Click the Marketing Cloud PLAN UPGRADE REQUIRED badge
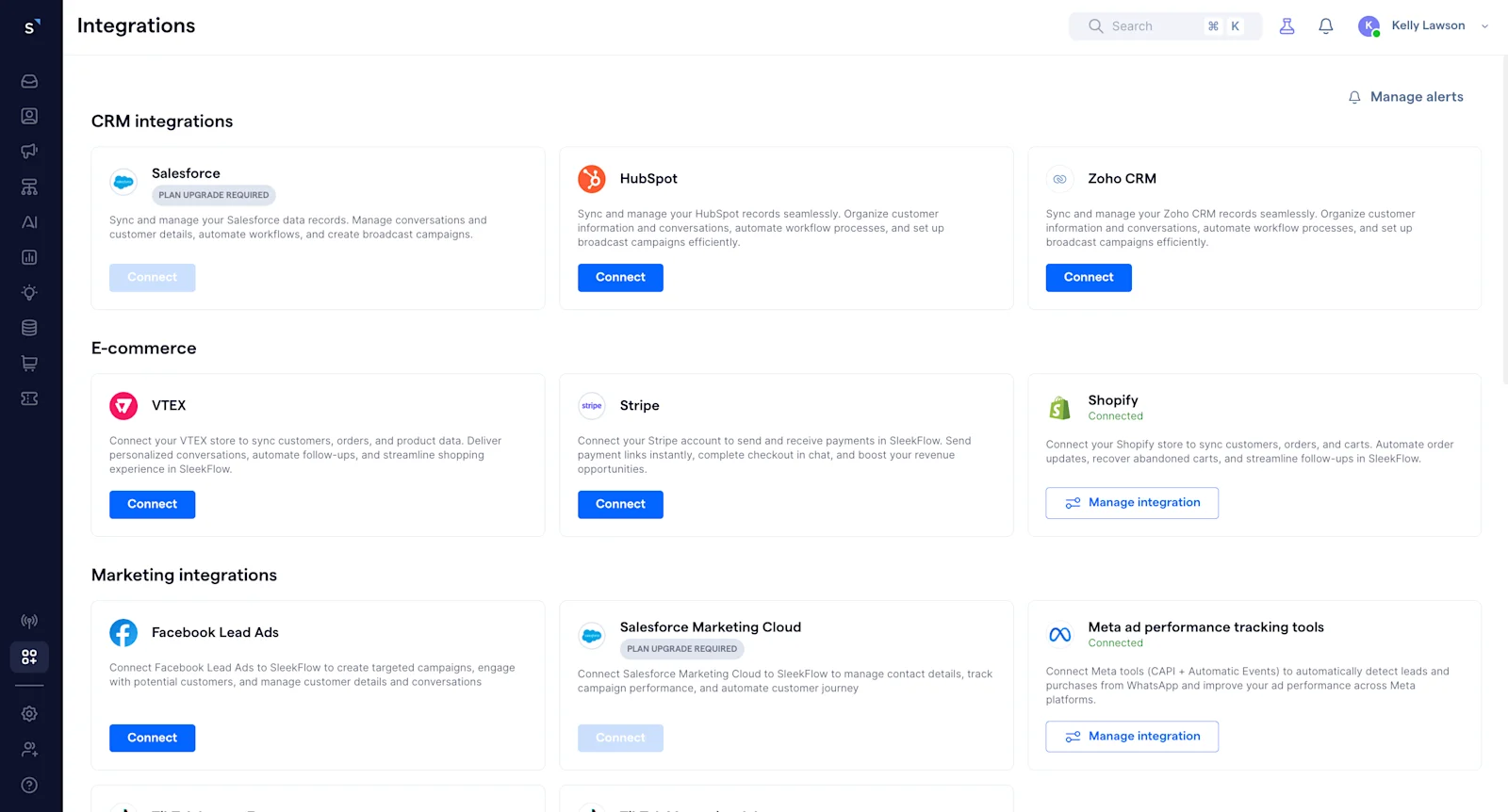 [682, 649]
